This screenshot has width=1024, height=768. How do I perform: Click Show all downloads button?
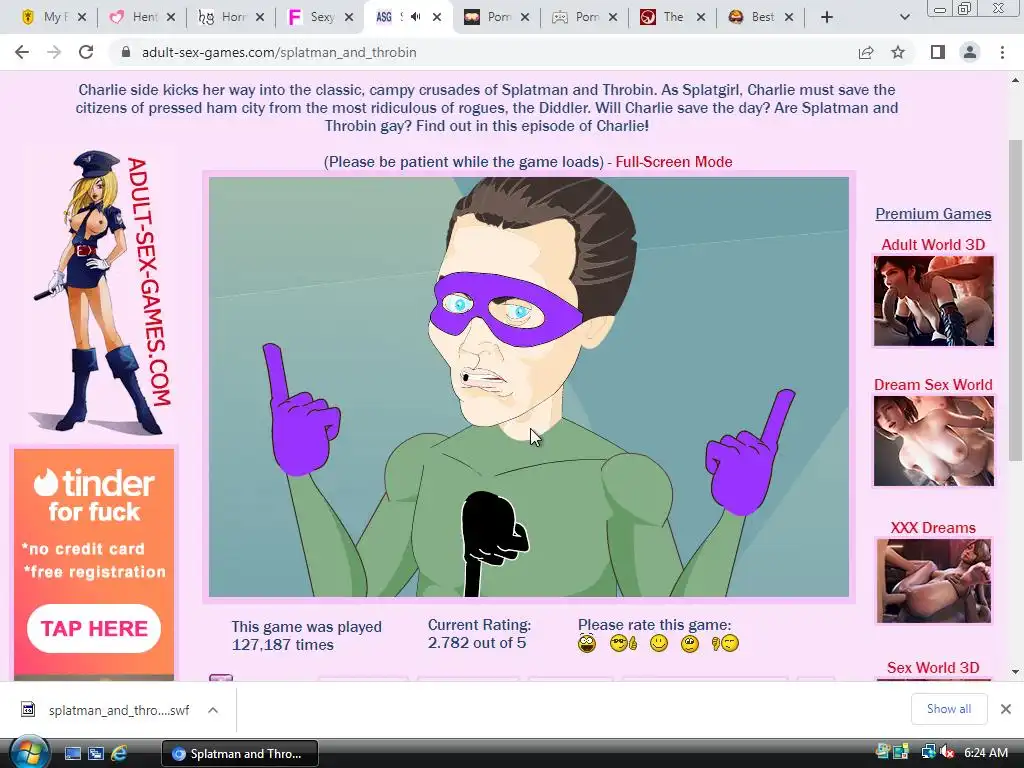coord(949,709)
